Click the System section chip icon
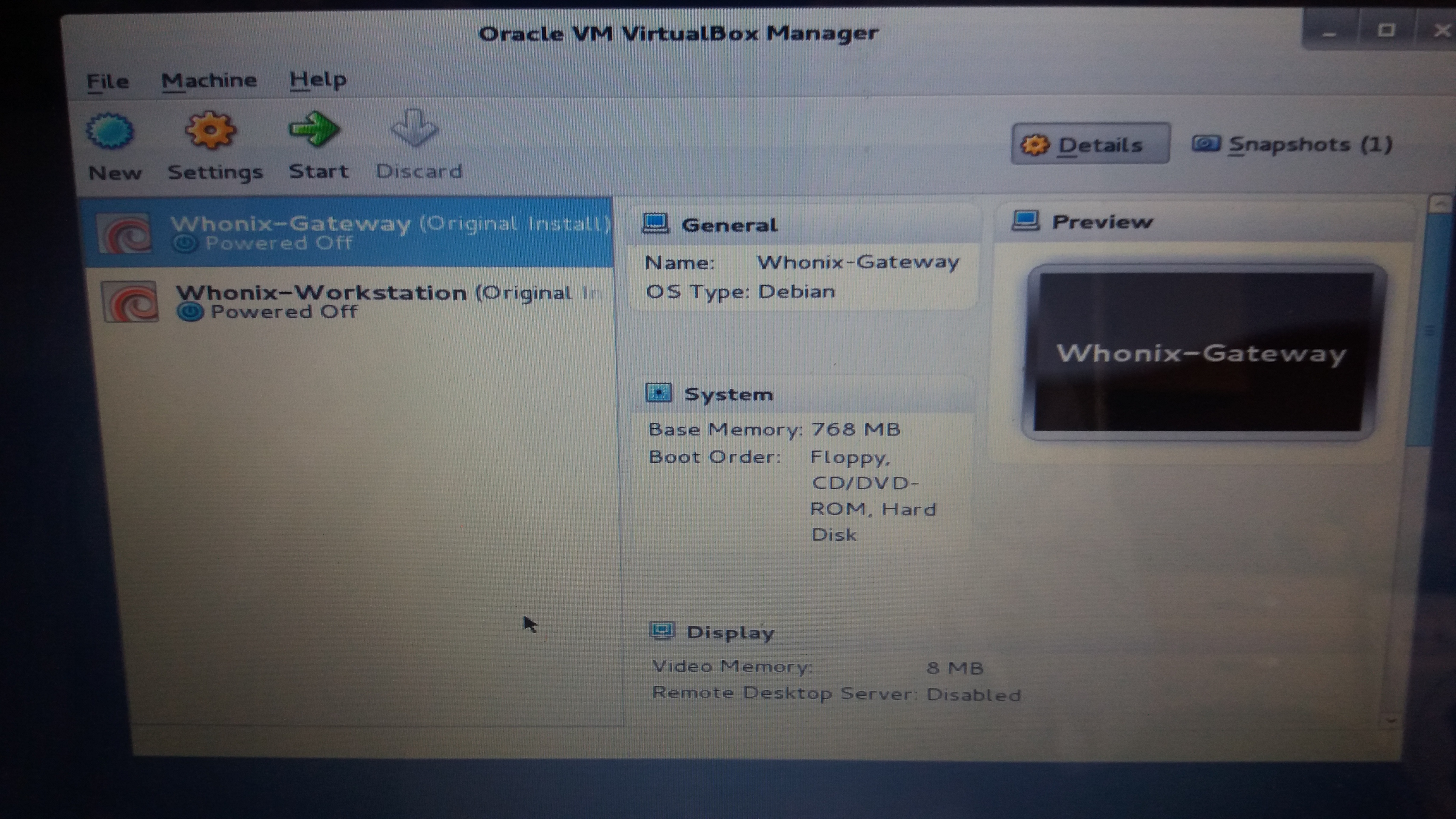The height and width of the screenshot is (819, 1456). [x=659, y=393]
